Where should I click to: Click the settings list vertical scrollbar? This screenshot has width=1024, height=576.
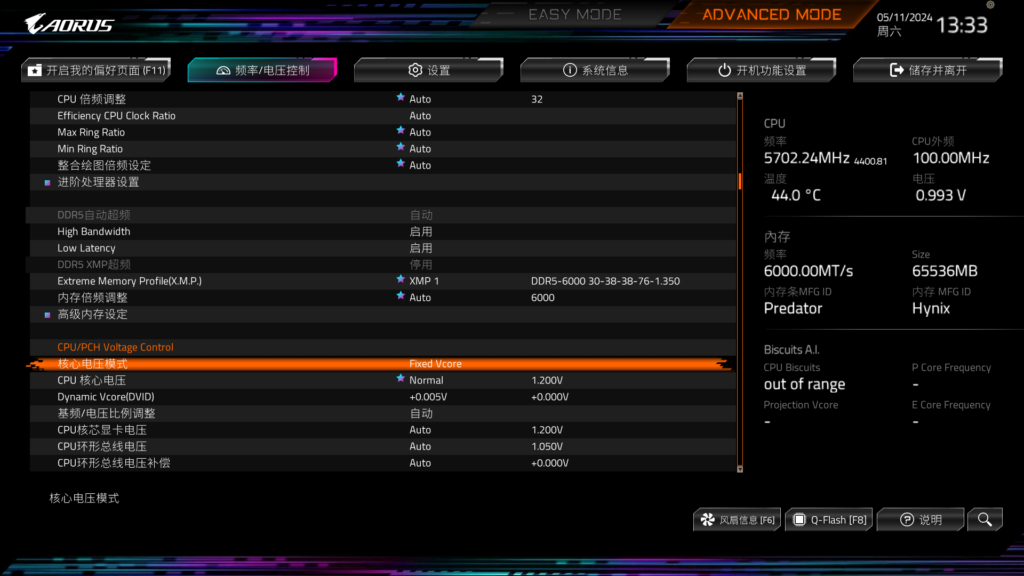(x=740, y=280)
